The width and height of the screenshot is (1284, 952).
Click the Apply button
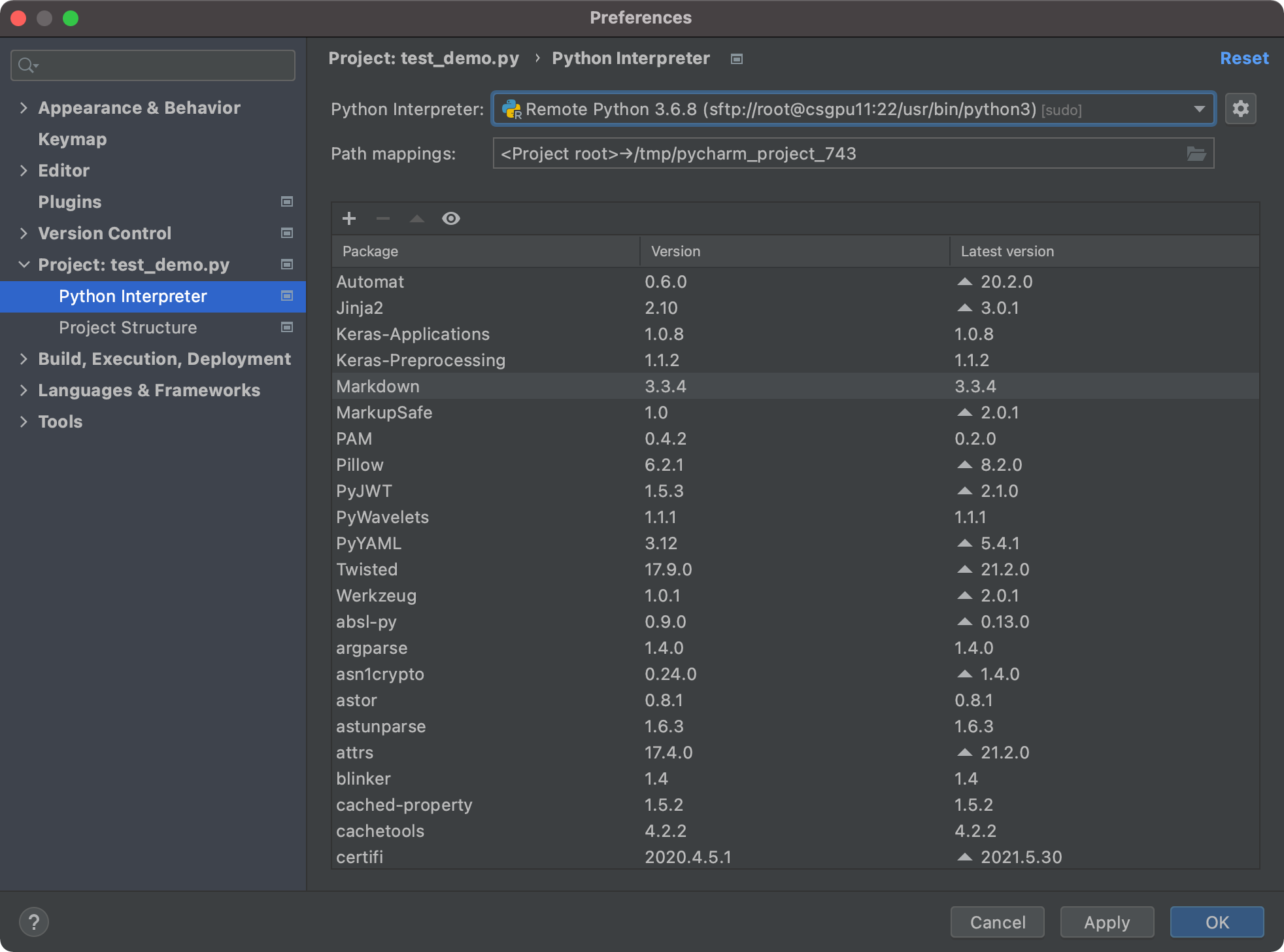click(x=1107, y=922)
